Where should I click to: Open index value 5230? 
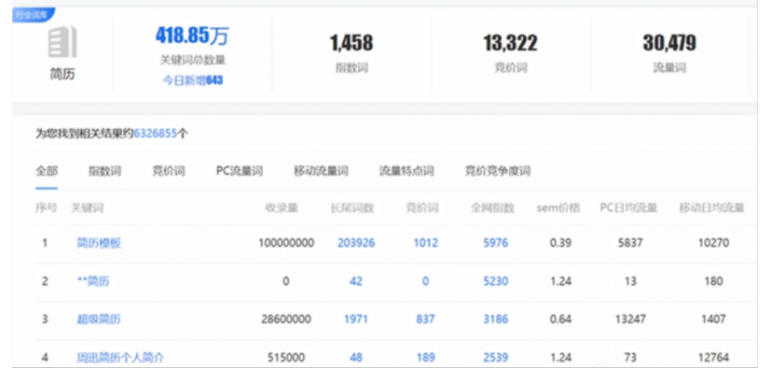coord(496,281)
